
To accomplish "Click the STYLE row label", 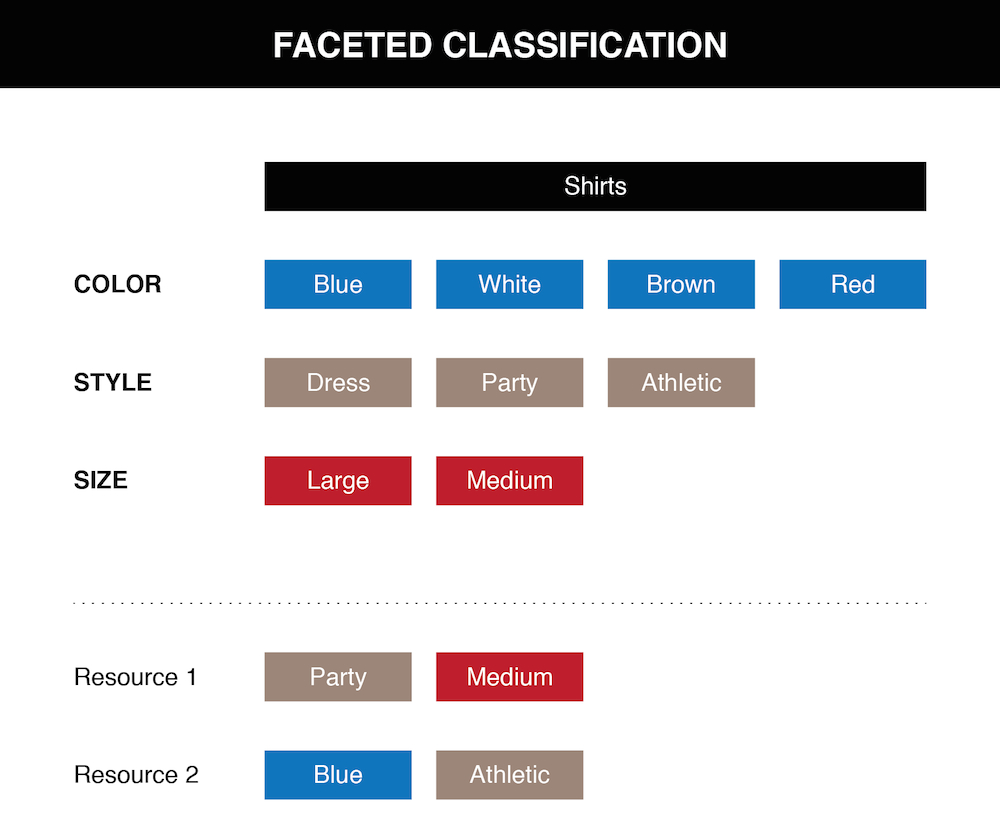I will click(x=113, y=382).
